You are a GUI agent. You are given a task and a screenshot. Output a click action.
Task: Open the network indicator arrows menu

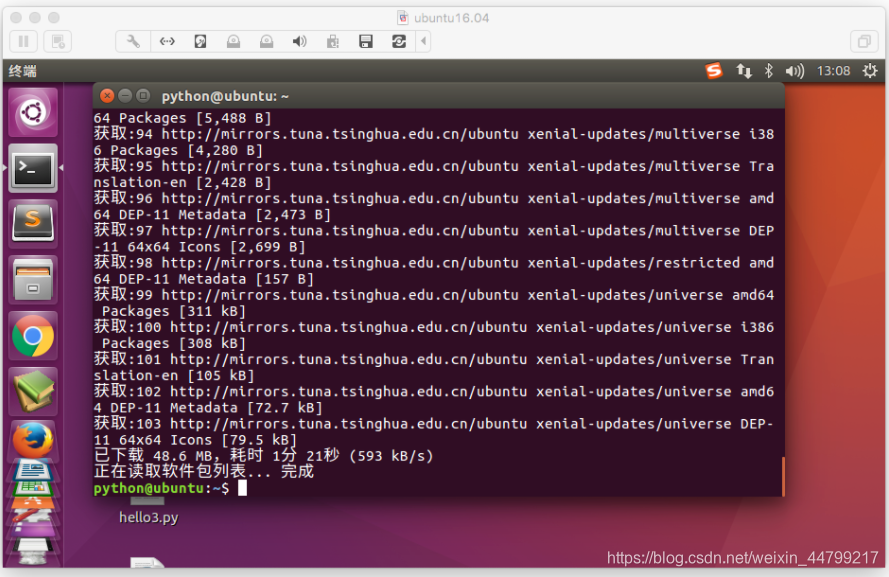click(743, 71)
